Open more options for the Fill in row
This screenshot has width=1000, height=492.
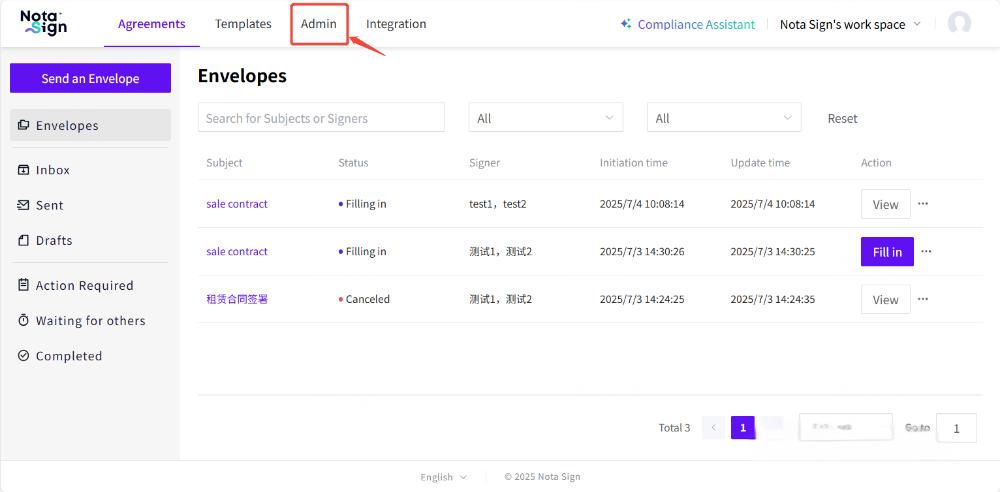926,252
